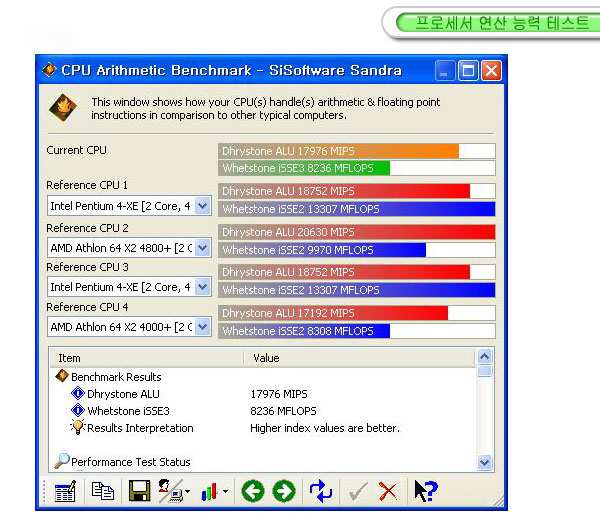The height and width of the screenshot is (524, 600).
Task: Expand the Reference CPU 2 dropdown arrow
Action: (202, 248)
